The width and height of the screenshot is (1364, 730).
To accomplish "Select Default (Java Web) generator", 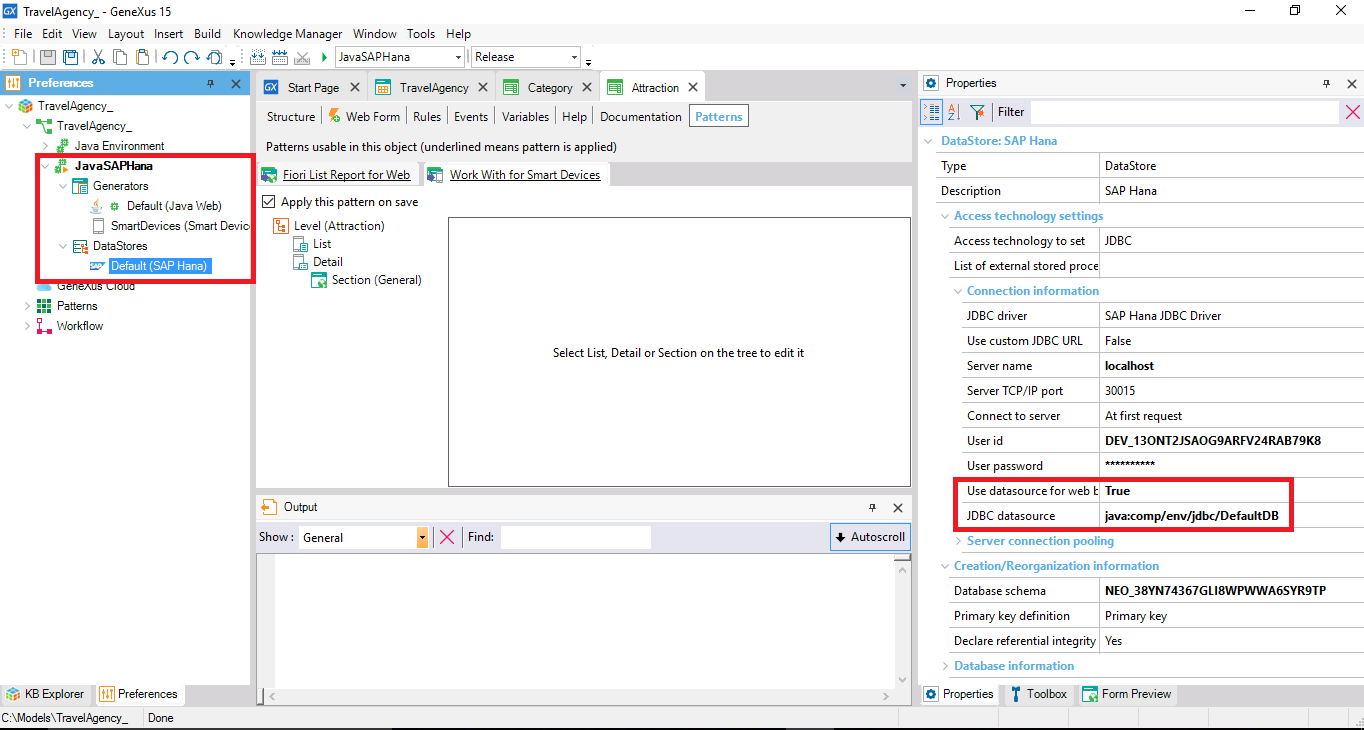I will click(x=174, y=206).
